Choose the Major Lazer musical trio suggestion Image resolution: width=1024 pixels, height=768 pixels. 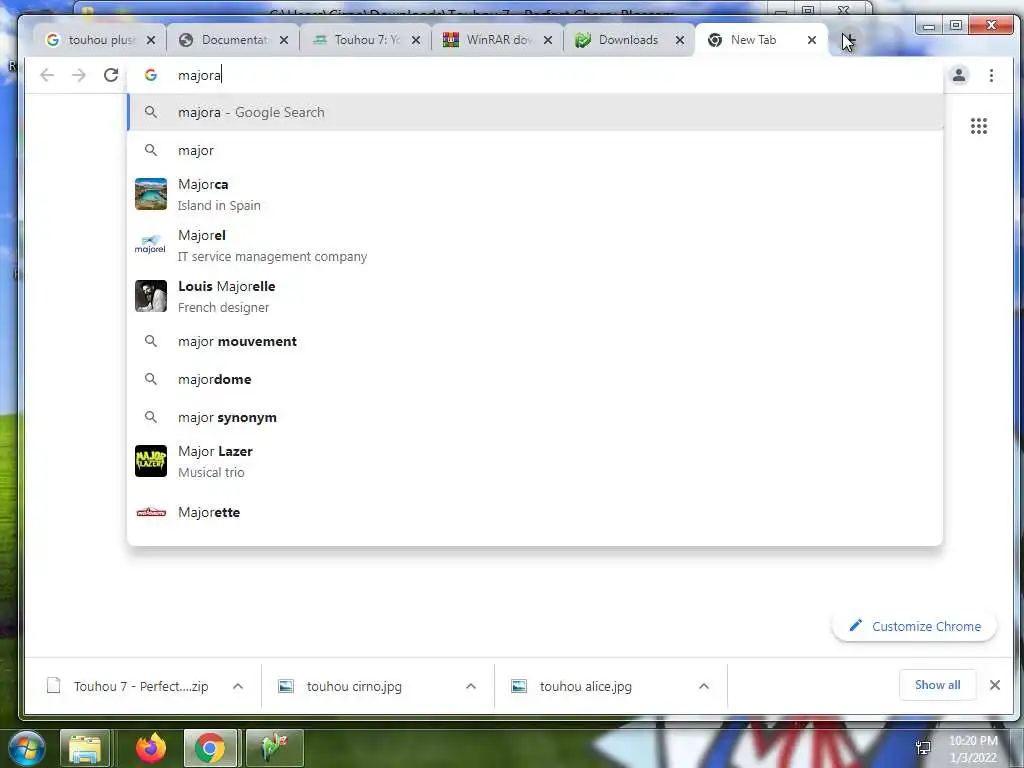(536, 462)
